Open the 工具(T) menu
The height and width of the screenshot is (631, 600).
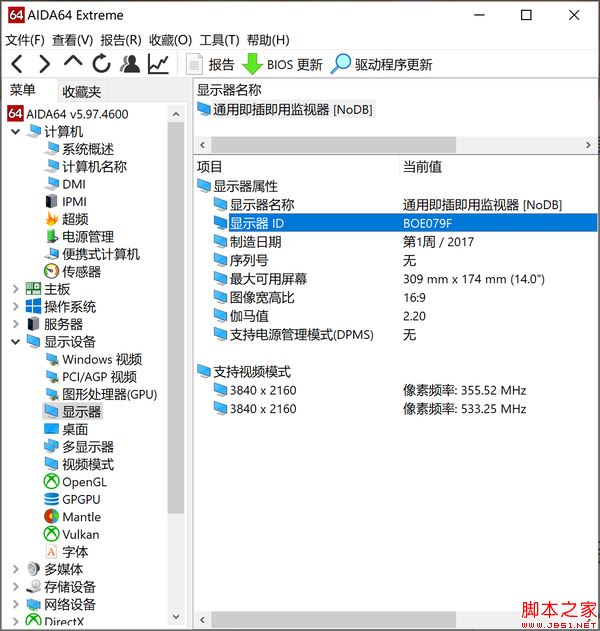[219, 40]
